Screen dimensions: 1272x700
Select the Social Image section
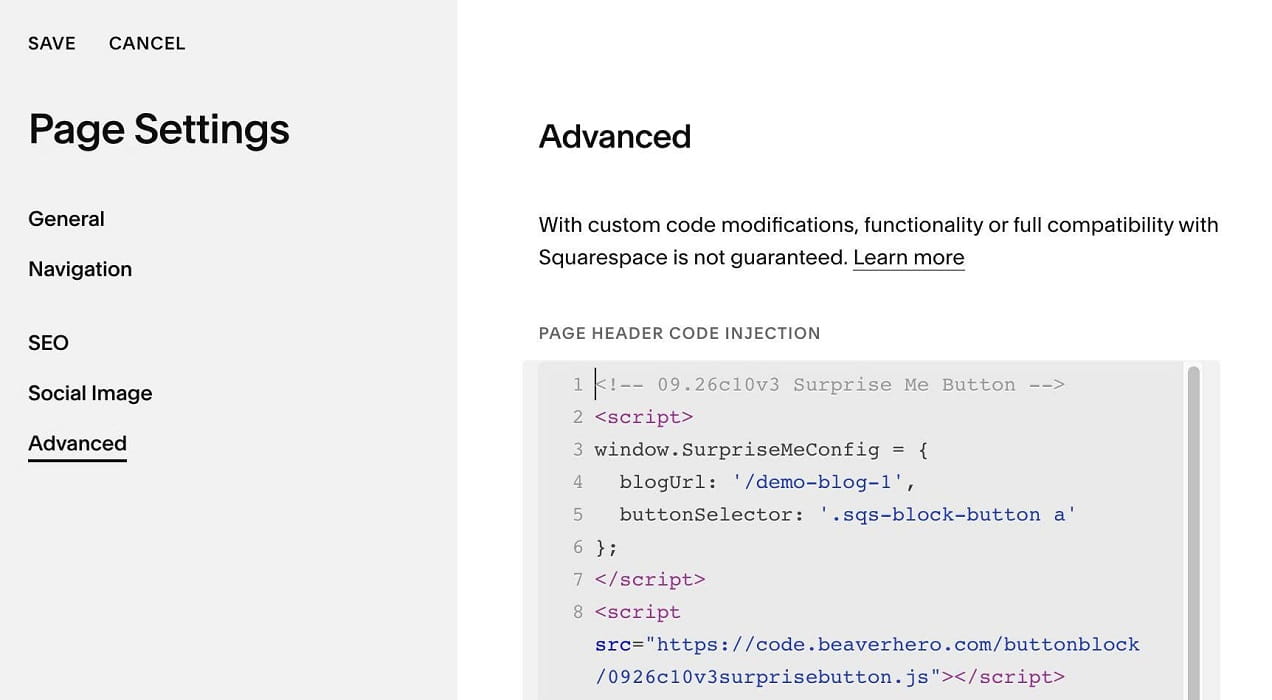coord(90,393)
